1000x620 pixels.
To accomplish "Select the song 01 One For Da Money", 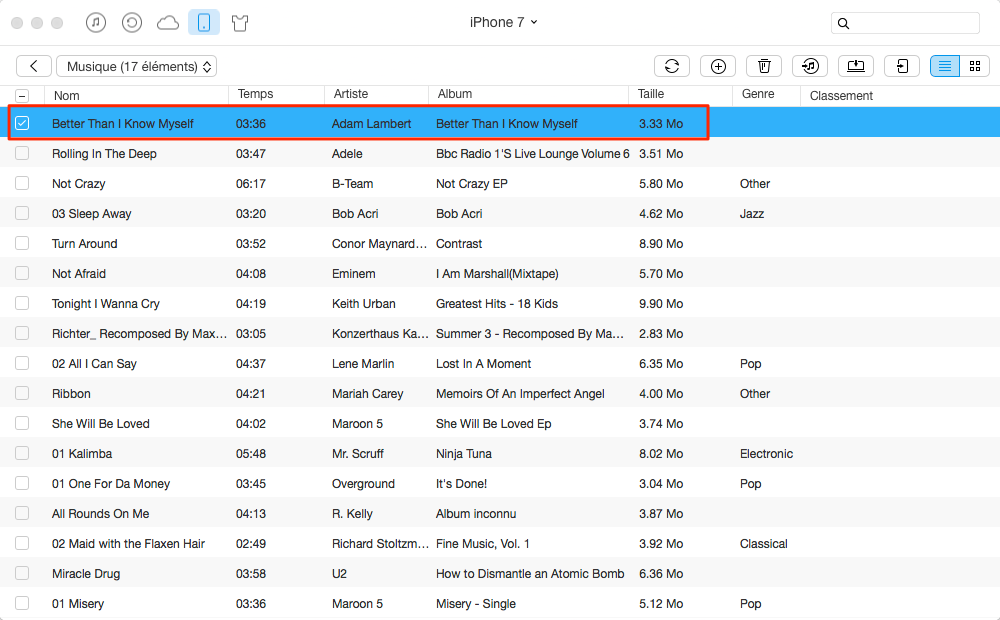I will click(x=111, y=483).
